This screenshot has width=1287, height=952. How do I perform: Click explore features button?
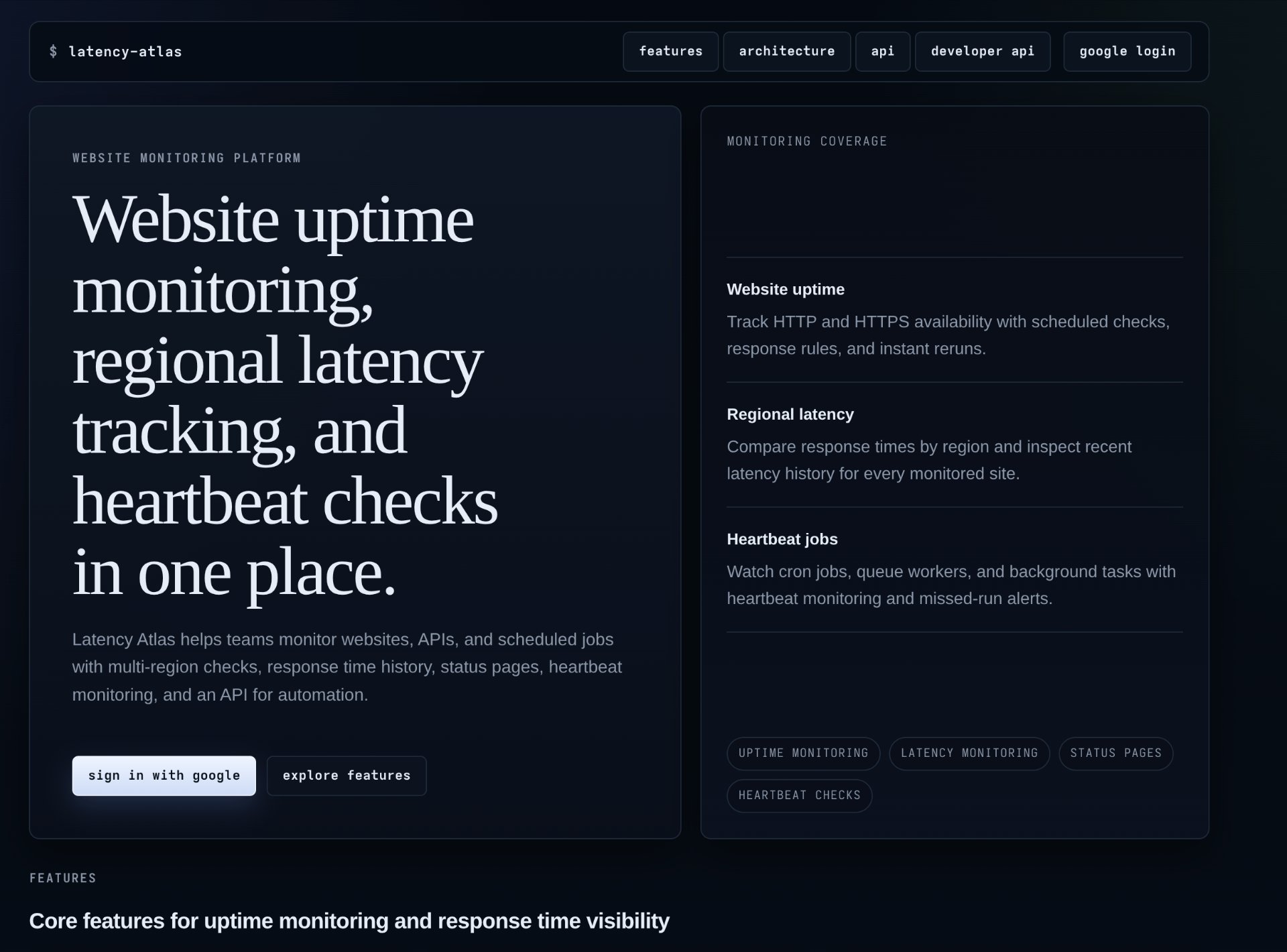coord(346,776)
